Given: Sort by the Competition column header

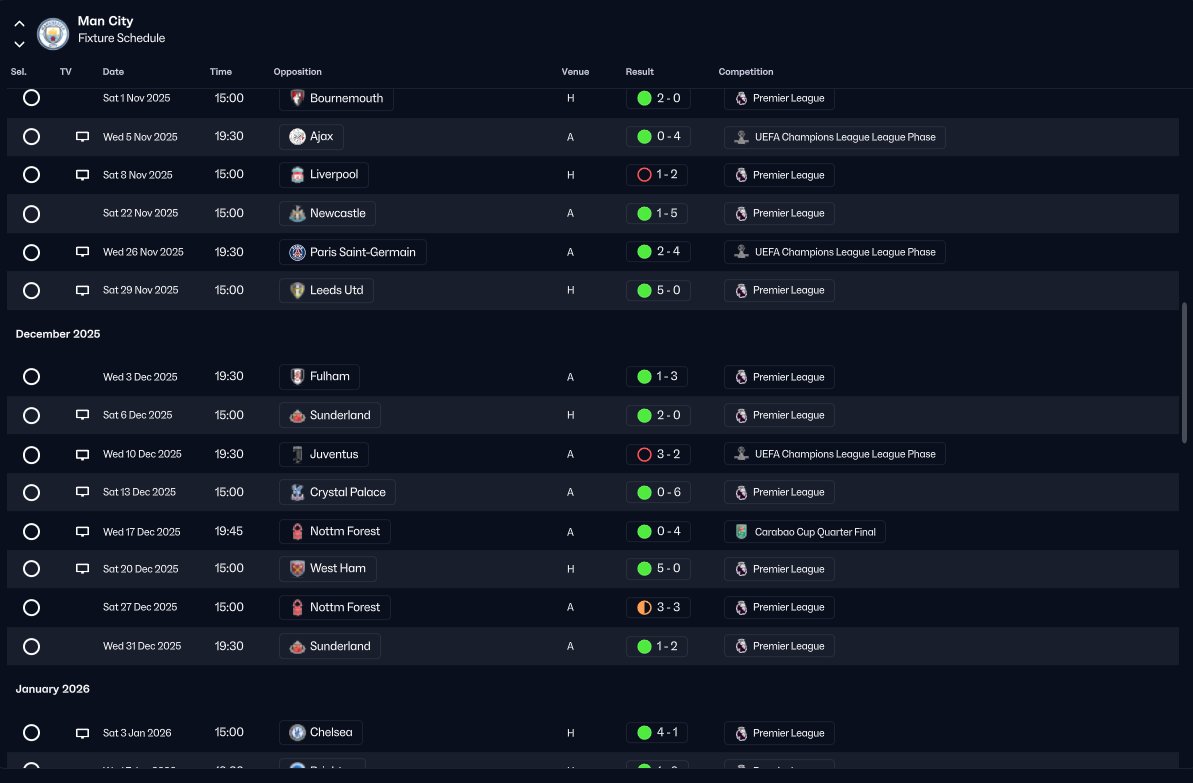Looking at the screenshot, I should point(746,72).
